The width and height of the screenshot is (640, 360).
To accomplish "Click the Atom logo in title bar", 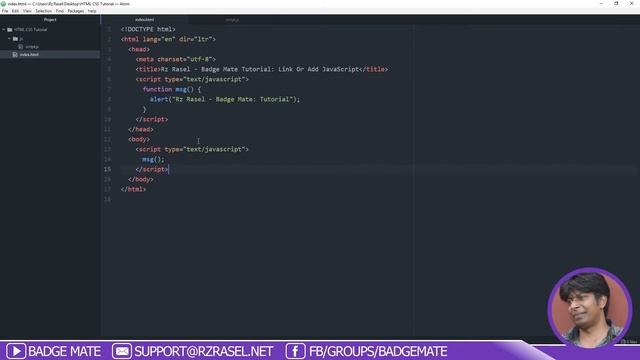I will 3,4.
